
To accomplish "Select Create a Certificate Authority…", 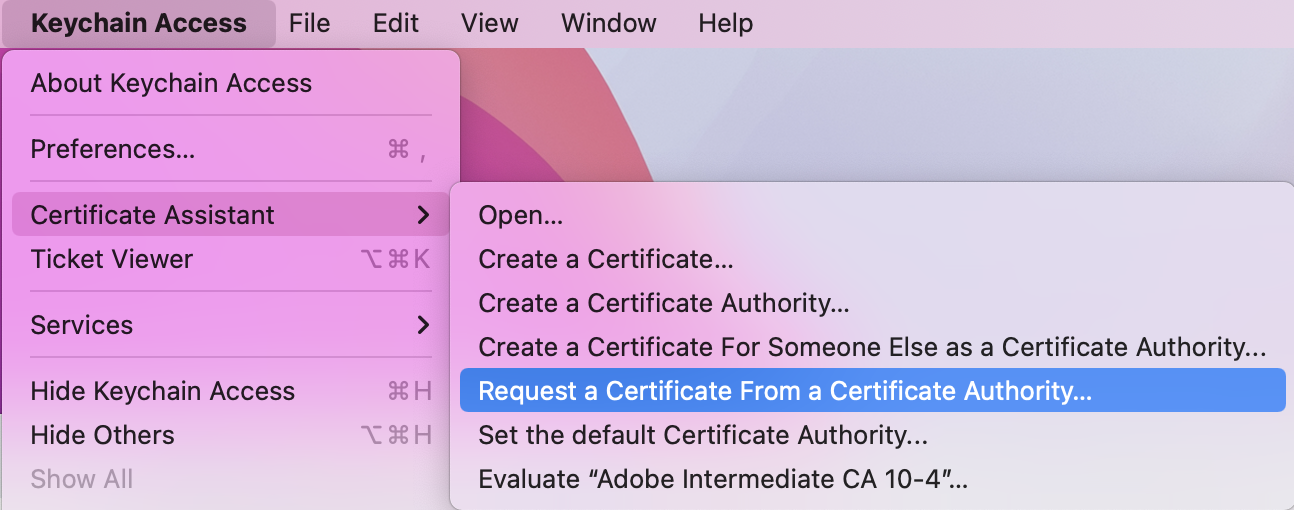I will pos(872,303).
